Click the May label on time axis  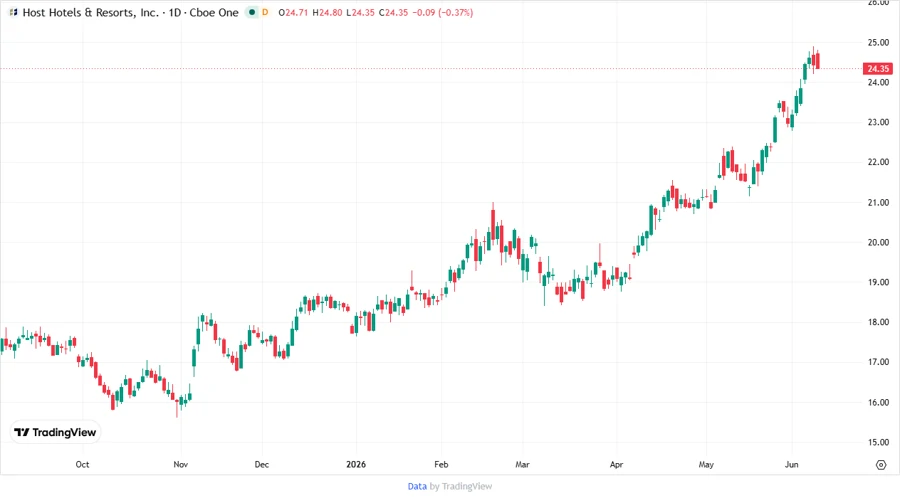(706, 464)
